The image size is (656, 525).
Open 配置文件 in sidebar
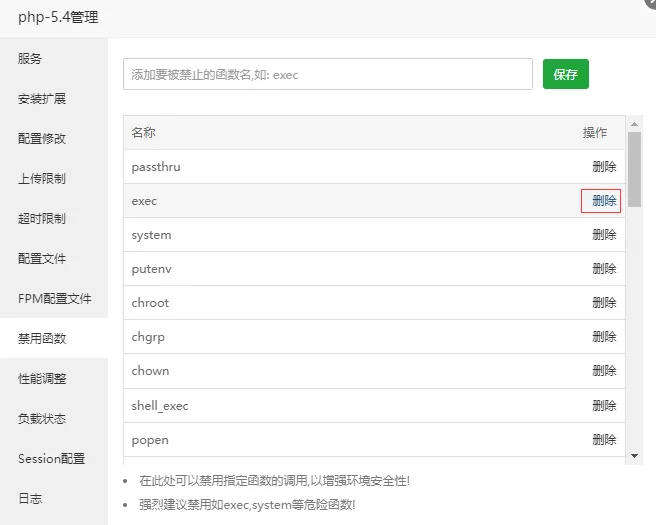point(42,259)
